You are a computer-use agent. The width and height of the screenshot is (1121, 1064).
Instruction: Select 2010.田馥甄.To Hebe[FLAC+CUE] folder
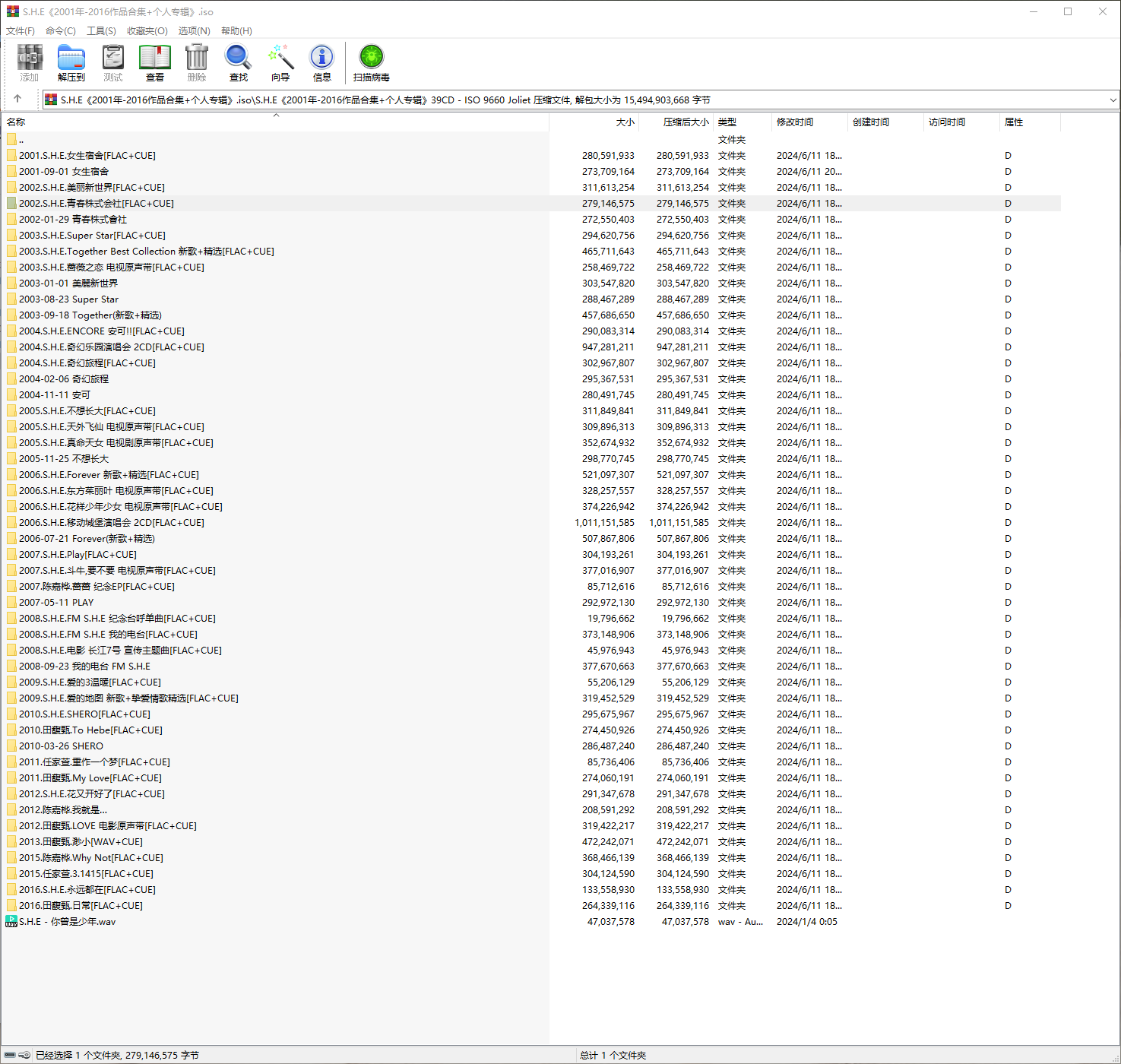point(90,730)
